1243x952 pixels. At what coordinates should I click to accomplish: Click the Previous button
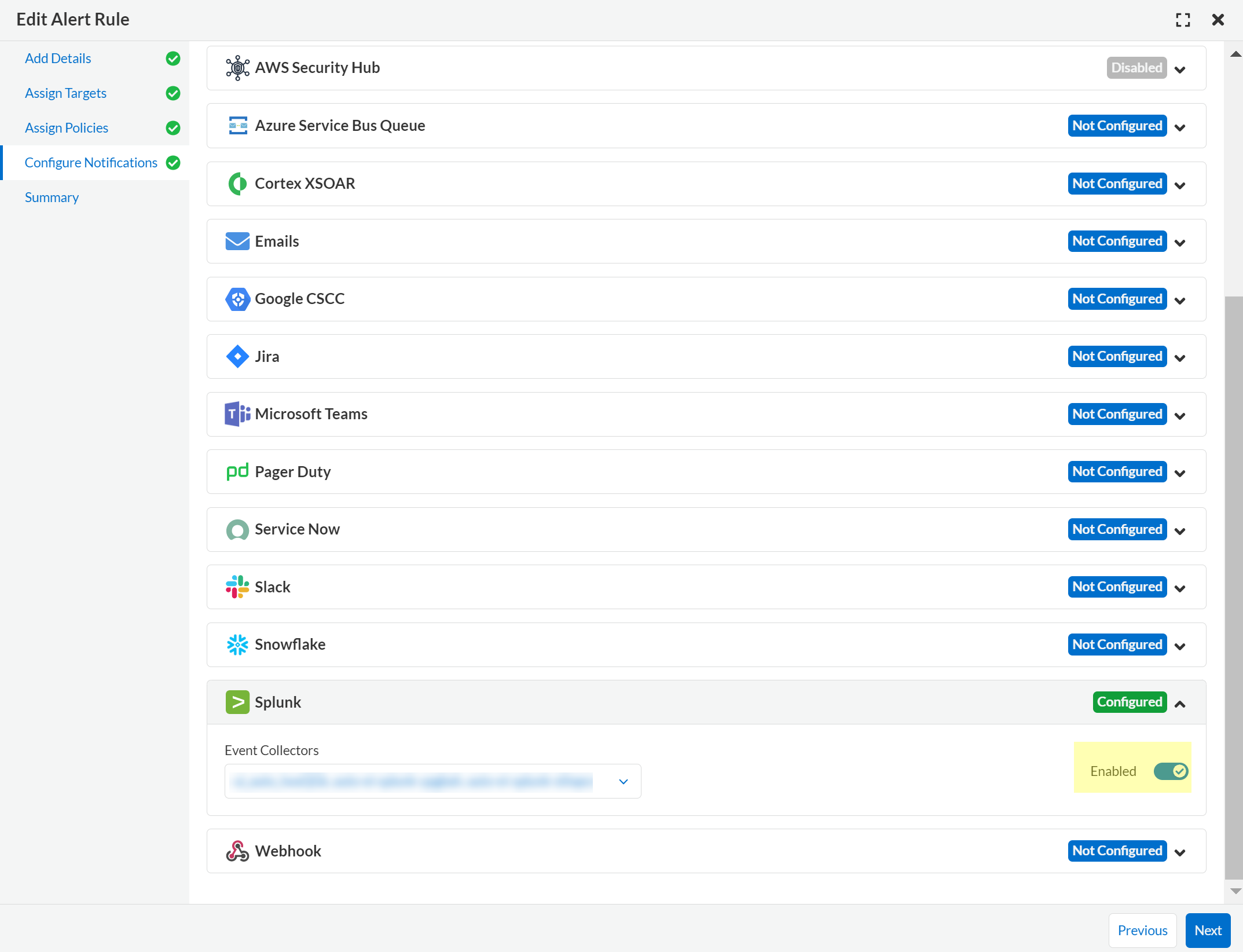[x=1142, y=931]
